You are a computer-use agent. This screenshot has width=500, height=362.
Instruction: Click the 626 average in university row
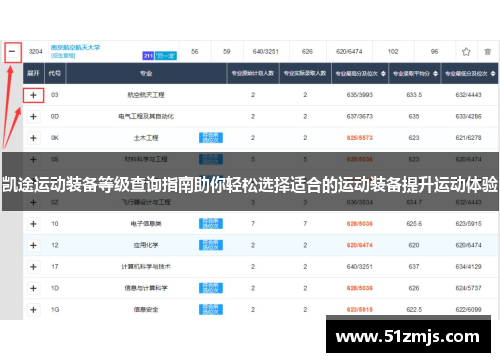pos(307,52)
